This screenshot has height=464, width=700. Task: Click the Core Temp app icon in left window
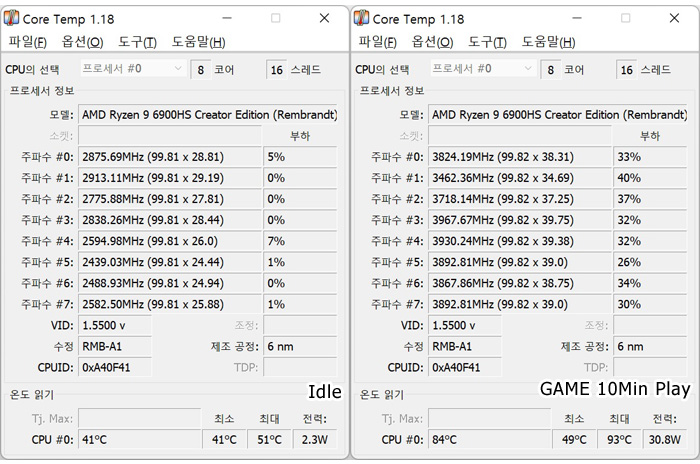(11, 18)
